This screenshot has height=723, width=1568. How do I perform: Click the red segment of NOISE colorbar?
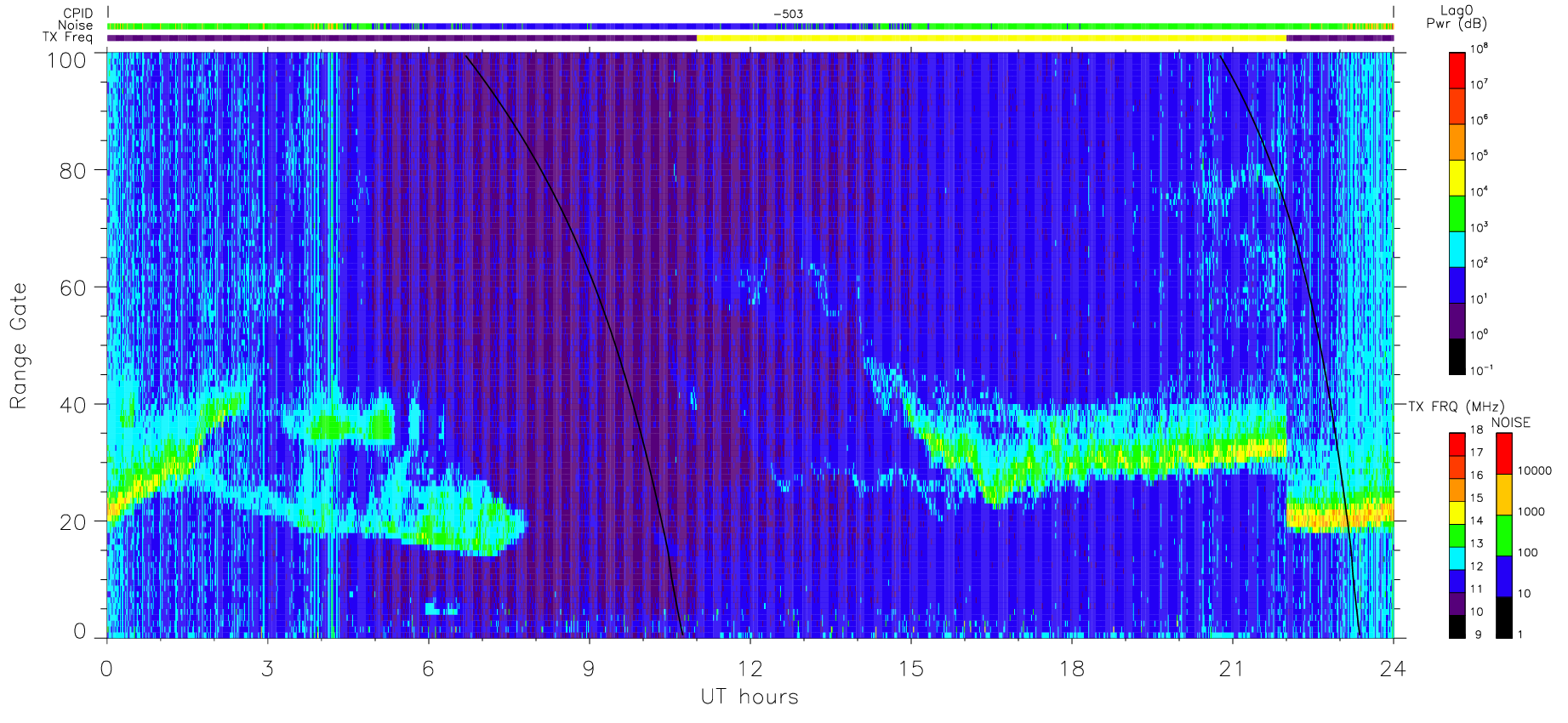click(x=1504, y=453)
